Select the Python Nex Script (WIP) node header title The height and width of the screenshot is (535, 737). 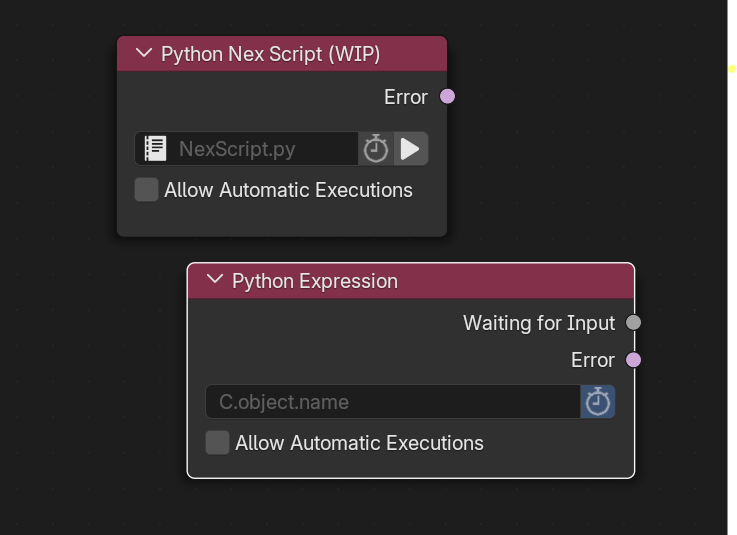click(x=270, y=54)
